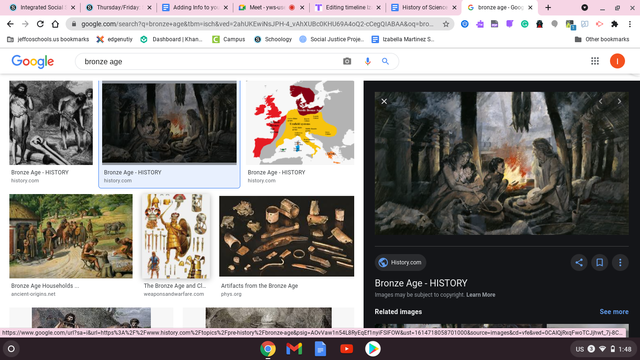
Task: Start voice search with the microphone
Action: [x=367, y=61]
